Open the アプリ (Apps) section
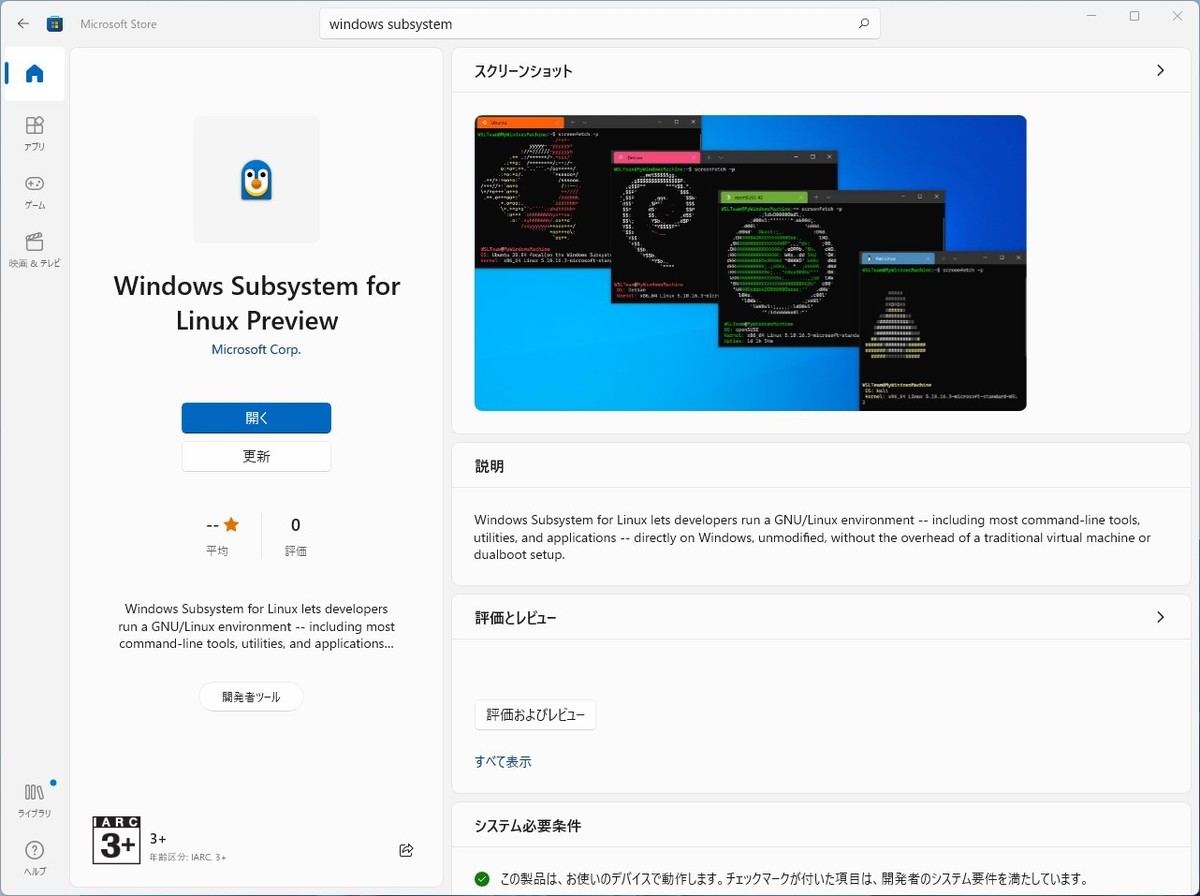Viewport: 1200px width, 896px height. (x=34, y=133)
